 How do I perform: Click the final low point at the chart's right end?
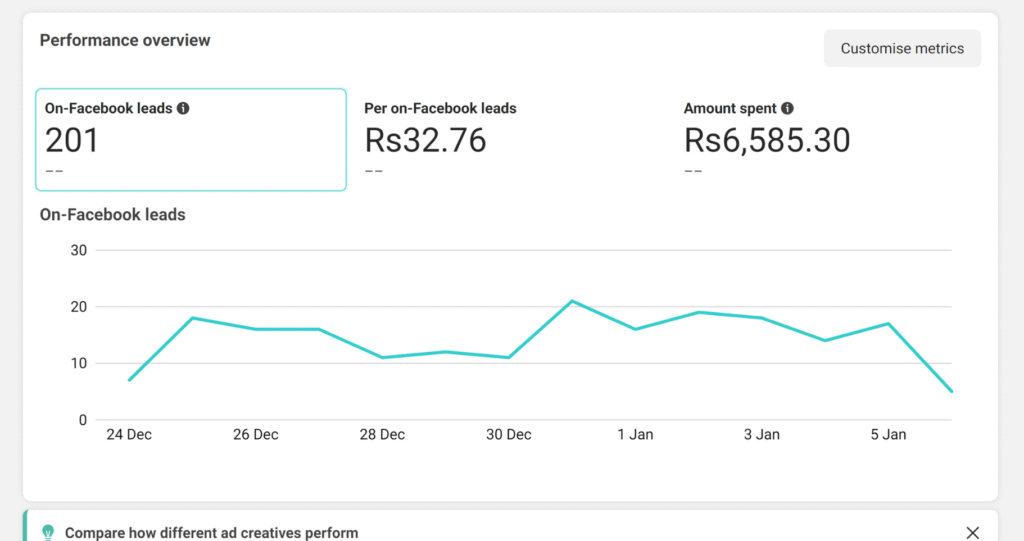951,391
